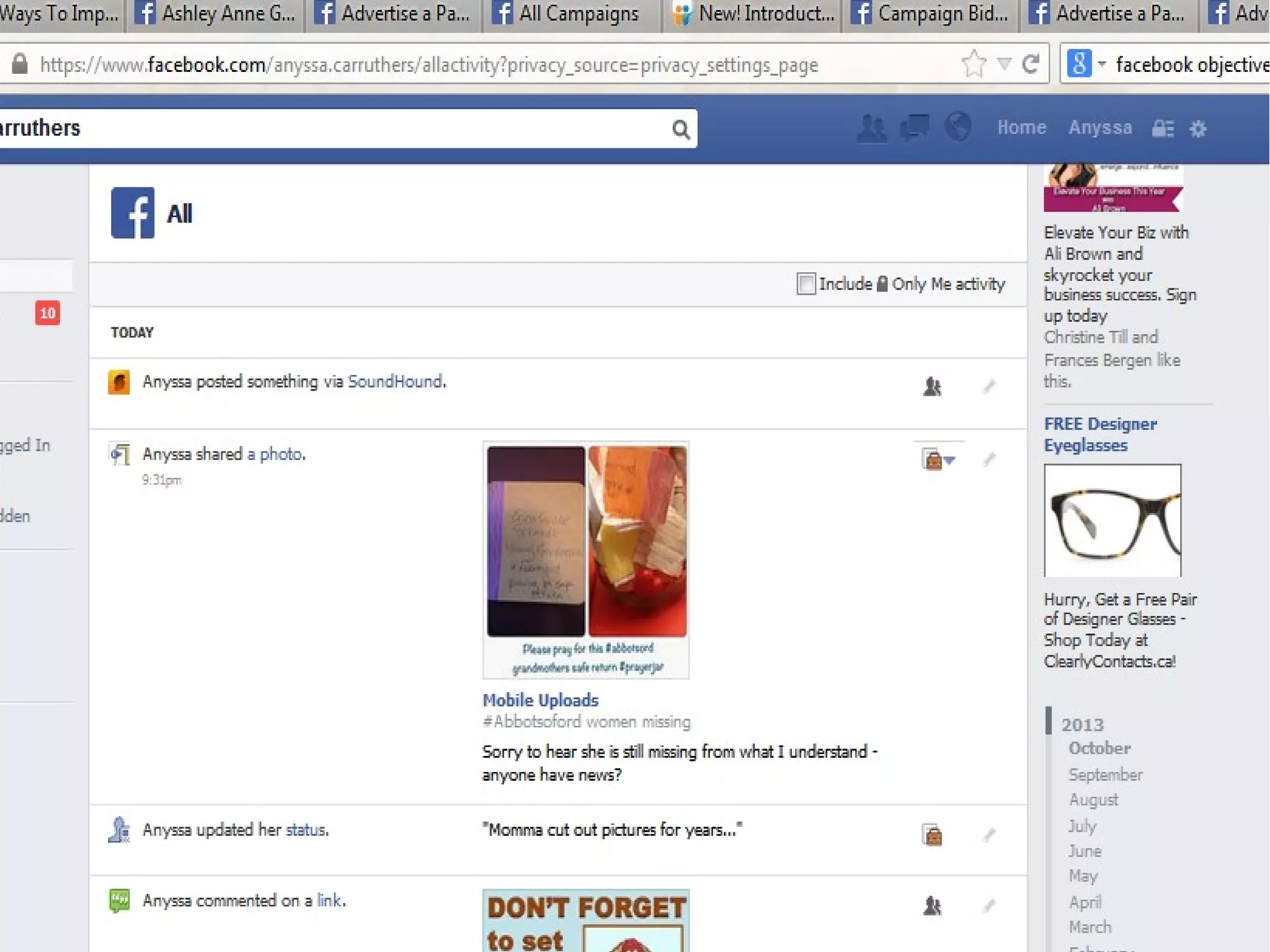
Task: Switch to Campaign Bid browser tab
Action: (x=930, y=14)
